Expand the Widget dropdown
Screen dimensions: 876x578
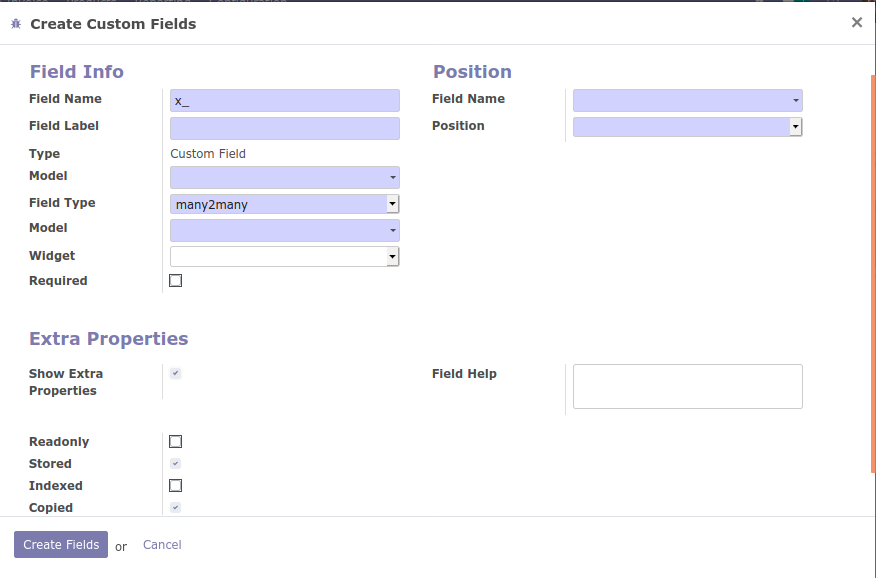(285, 257)
